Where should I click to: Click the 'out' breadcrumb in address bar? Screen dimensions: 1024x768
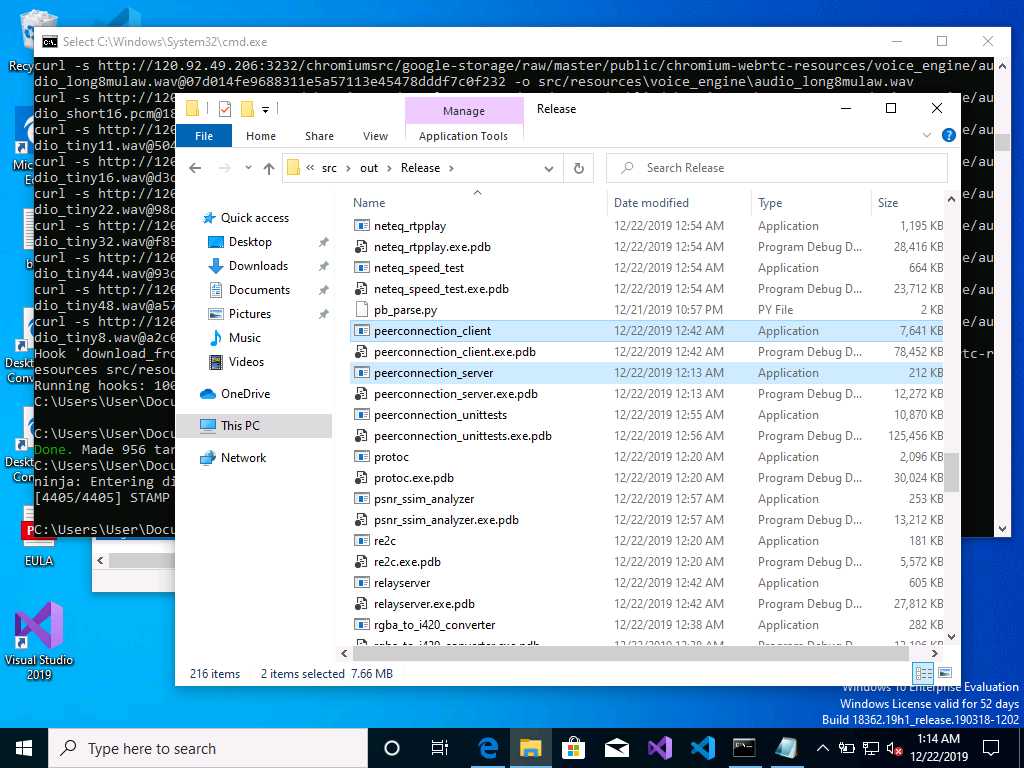pos(369,168)
